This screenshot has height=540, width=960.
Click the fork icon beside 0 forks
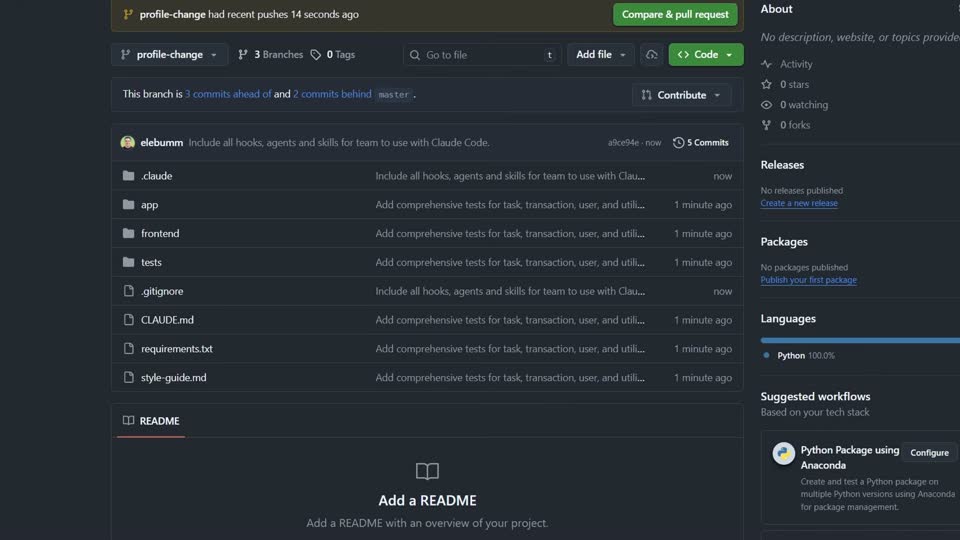(x=766, y=125)
